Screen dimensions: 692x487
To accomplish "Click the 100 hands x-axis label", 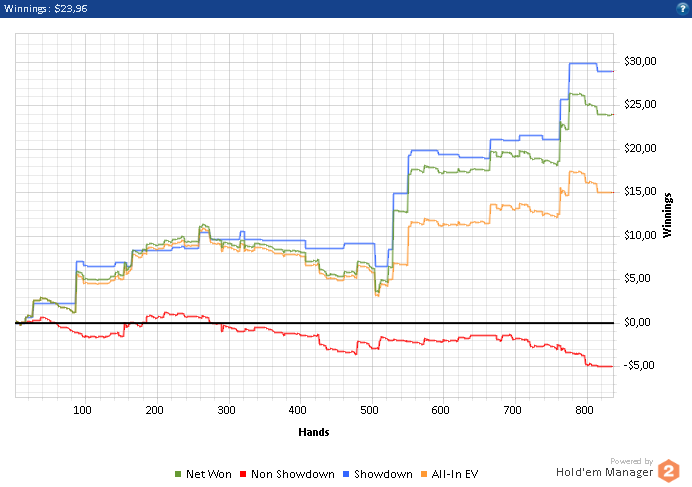I will tap(82, 410).
